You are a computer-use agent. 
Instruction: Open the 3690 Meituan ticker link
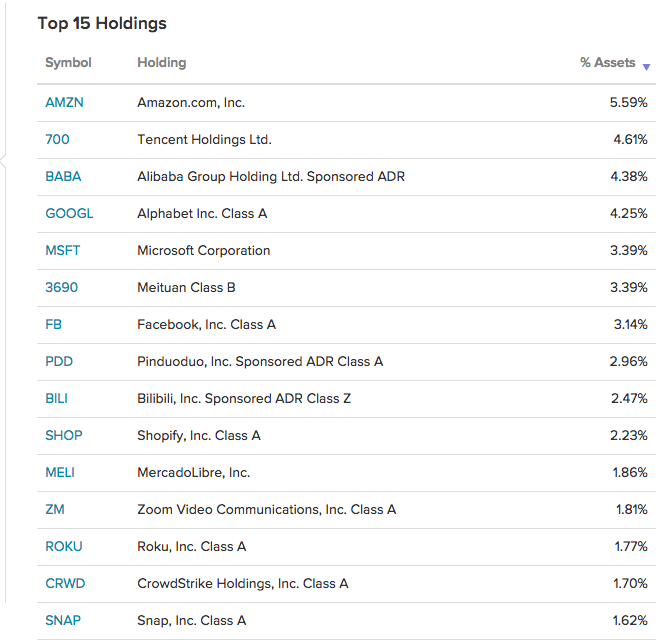[x=61, y=288]
